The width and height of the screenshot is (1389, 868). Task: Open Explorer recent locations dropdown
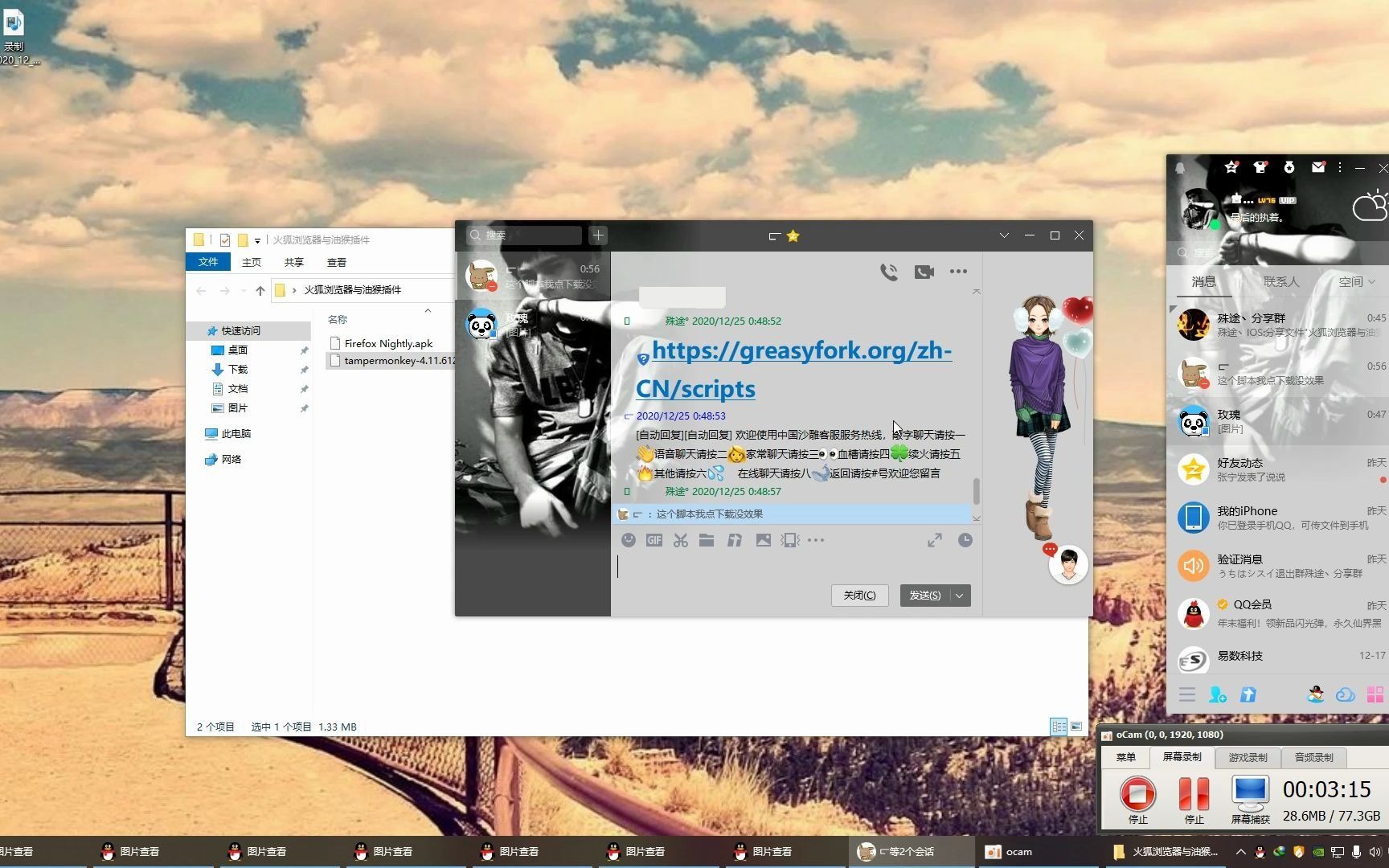coord(243,290)
